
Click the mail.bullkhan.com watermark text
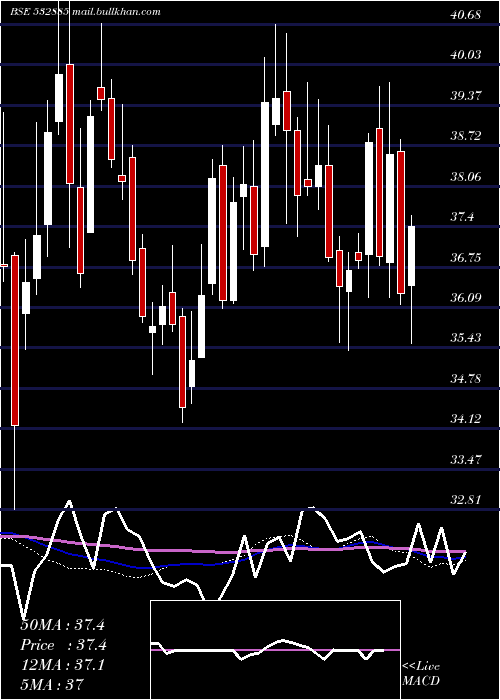tap(115, 12)
